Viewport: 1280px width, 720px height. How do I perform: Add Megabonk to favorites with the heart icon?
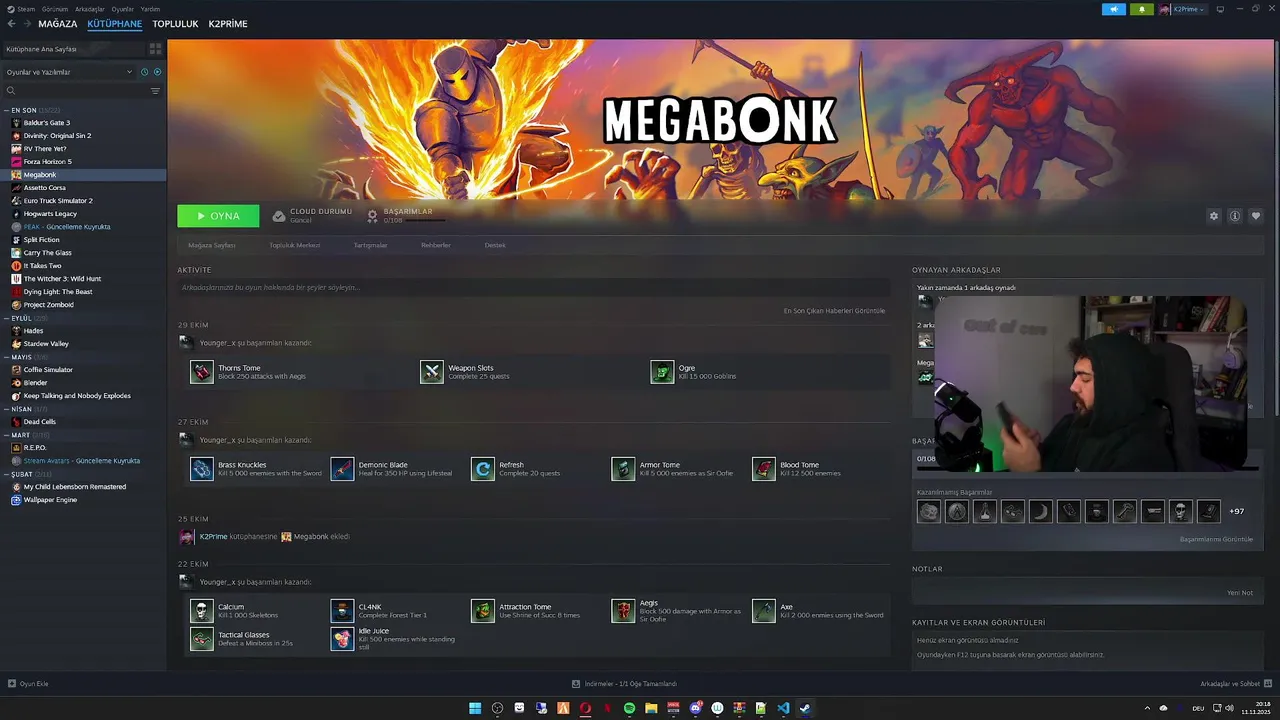1256,216
